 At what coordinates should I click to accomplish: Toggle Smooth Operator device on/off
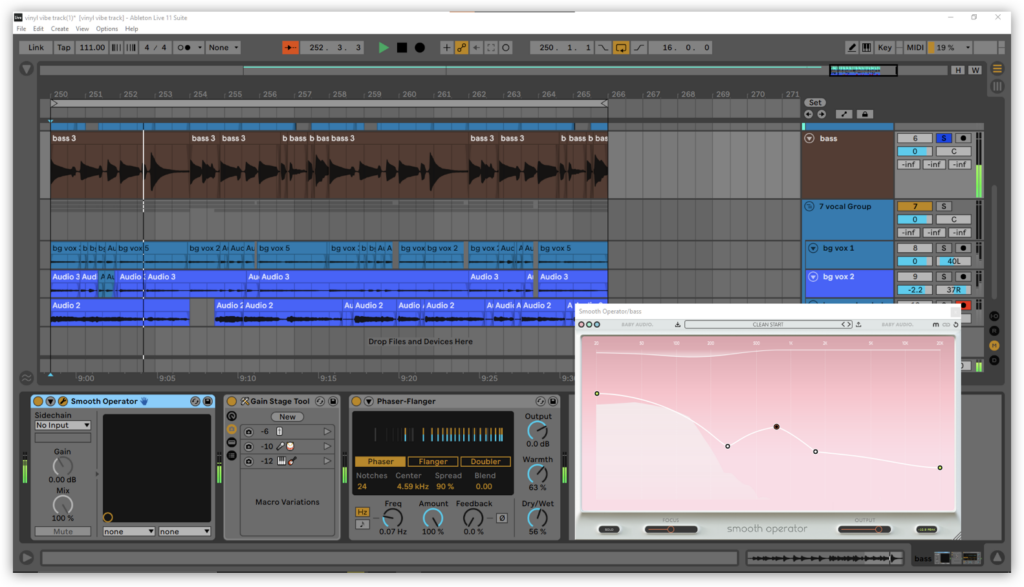coord(38,402)
